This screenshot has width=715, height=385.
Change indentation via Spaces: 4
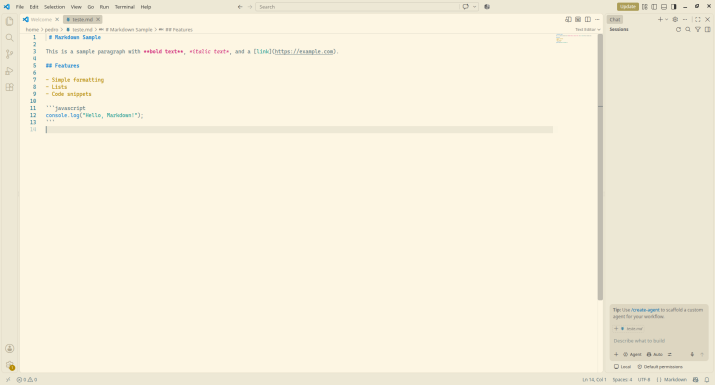point(622,380)
